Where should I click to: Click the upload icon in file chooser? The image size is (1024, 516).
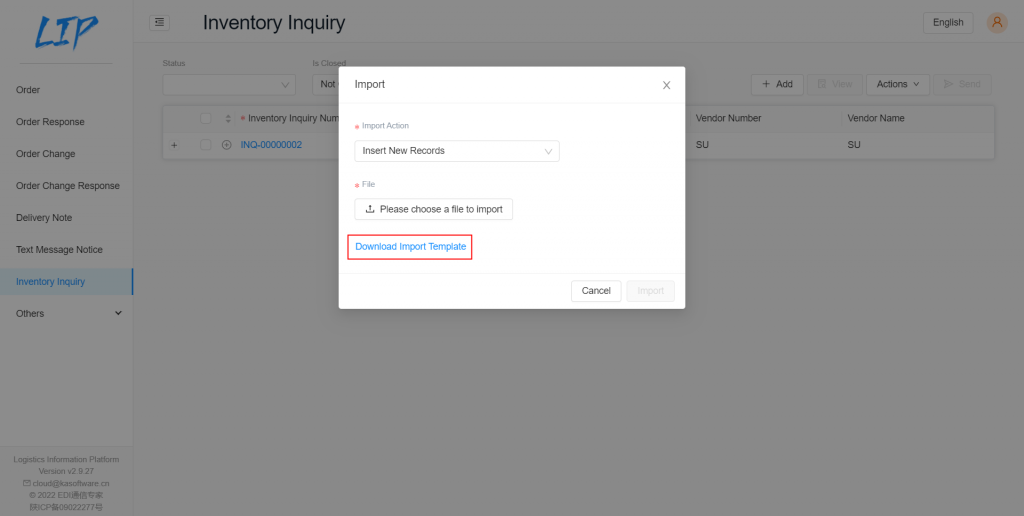pos(370,209)
